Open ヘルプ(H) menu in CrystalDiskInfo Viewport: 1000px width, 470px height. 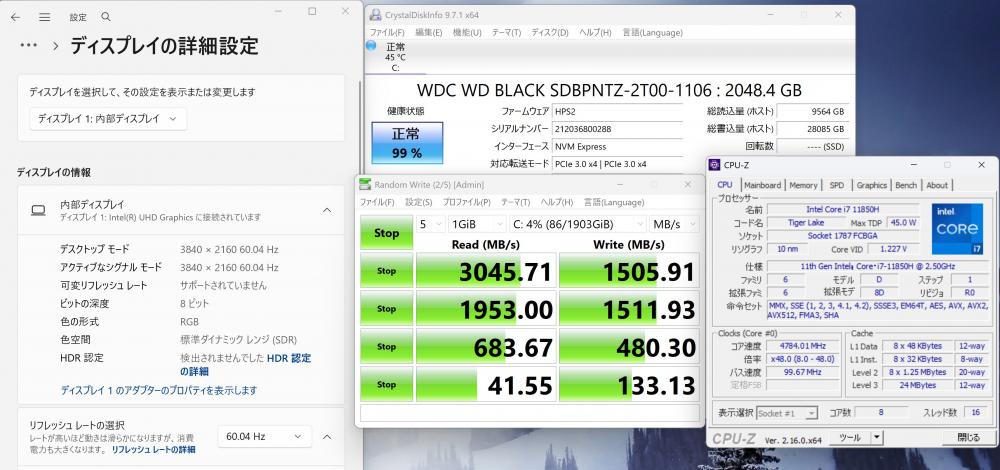pos(595,33)
